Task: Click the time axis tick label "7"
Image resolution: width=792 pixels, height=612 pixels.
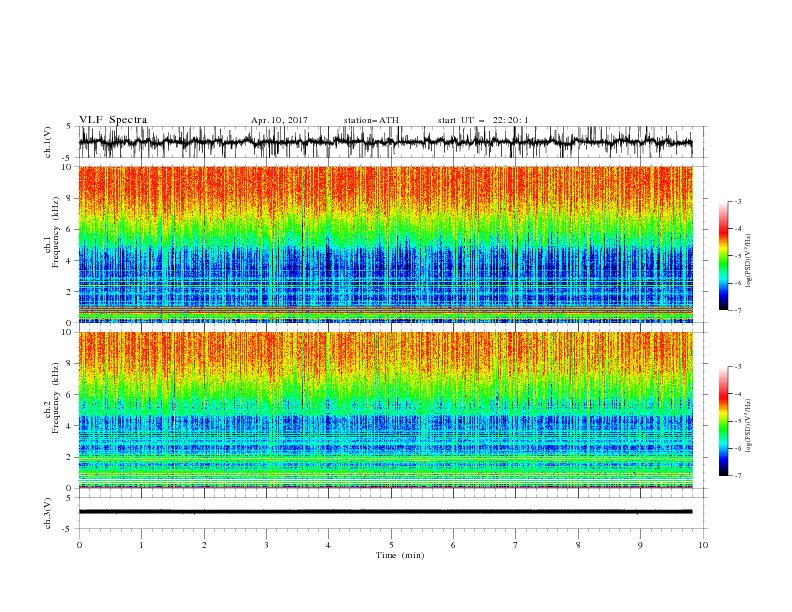Action: point(516,545)
